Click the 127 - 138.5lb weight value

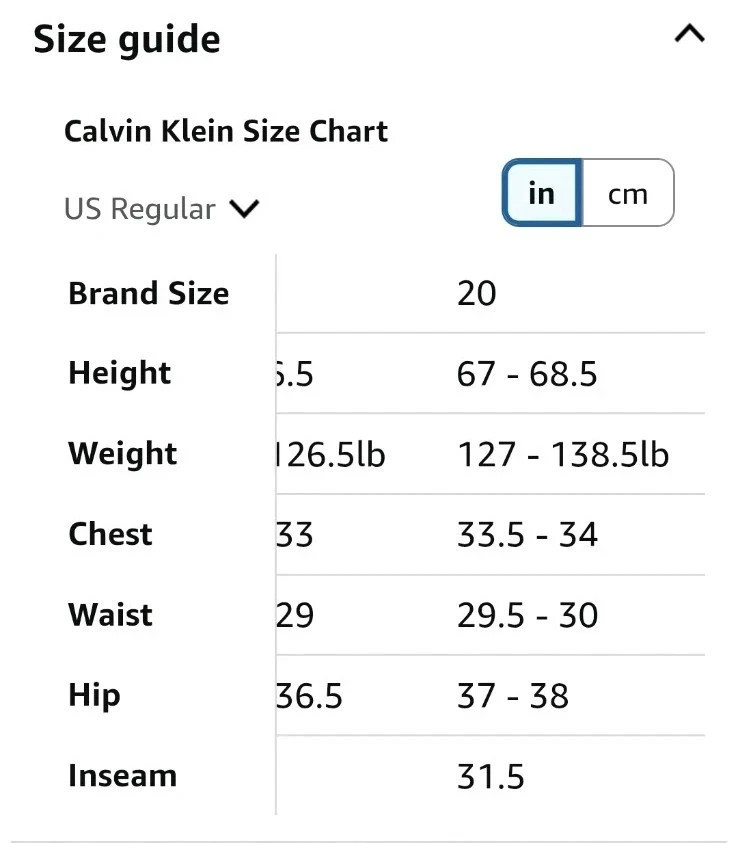click(563, 455)
